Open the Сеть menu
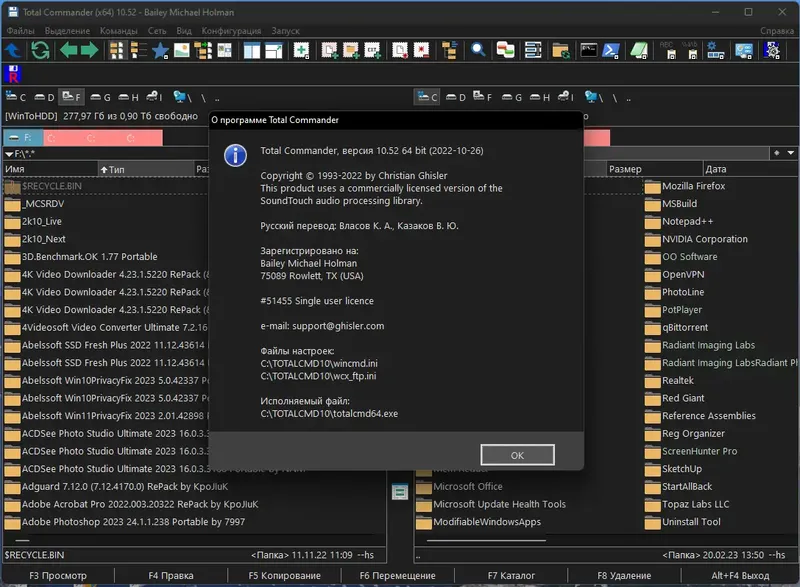Screen dimensions: 800x587 (x=157, y=30)
